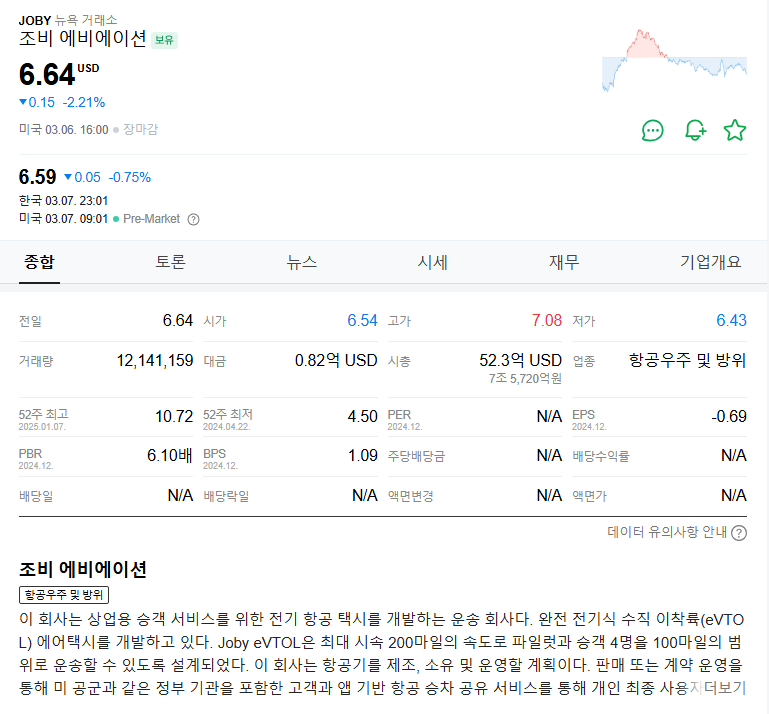
Task: Open the 재무 tab
Action: click(x=564, y=262)
